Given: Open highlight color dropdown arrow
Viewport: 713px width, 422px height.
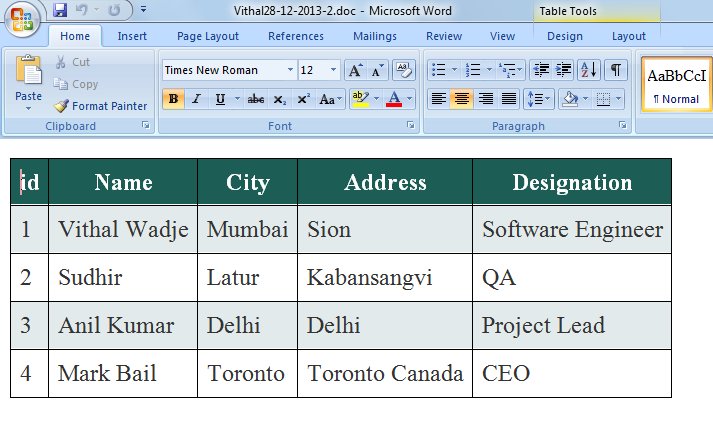Looking at the screenshot, I should [x=376, y=99].
